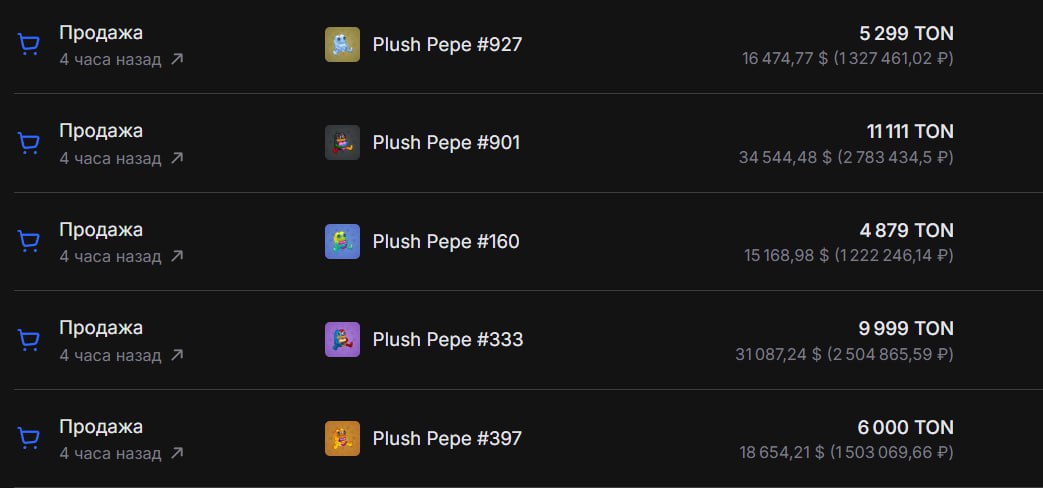Open the dark Plush Pepe #901 thumbnail
The width and height of the screenshot is (1043, 488).
point(343,143)
